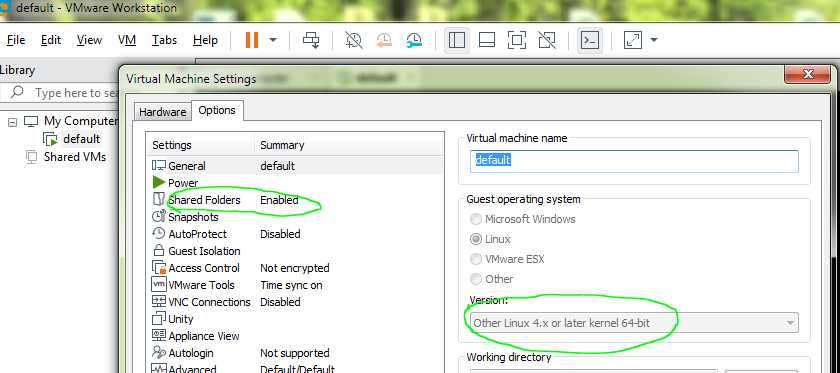This screenshot has width=840, height=373.
Task: Open the Edit menu
Action: [x=51, y=40]
